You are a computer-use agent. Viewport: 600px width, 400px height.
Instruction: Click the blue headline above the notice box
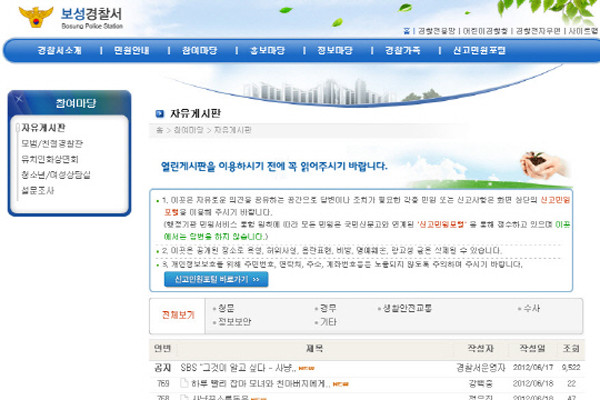[x=274, y=166]
